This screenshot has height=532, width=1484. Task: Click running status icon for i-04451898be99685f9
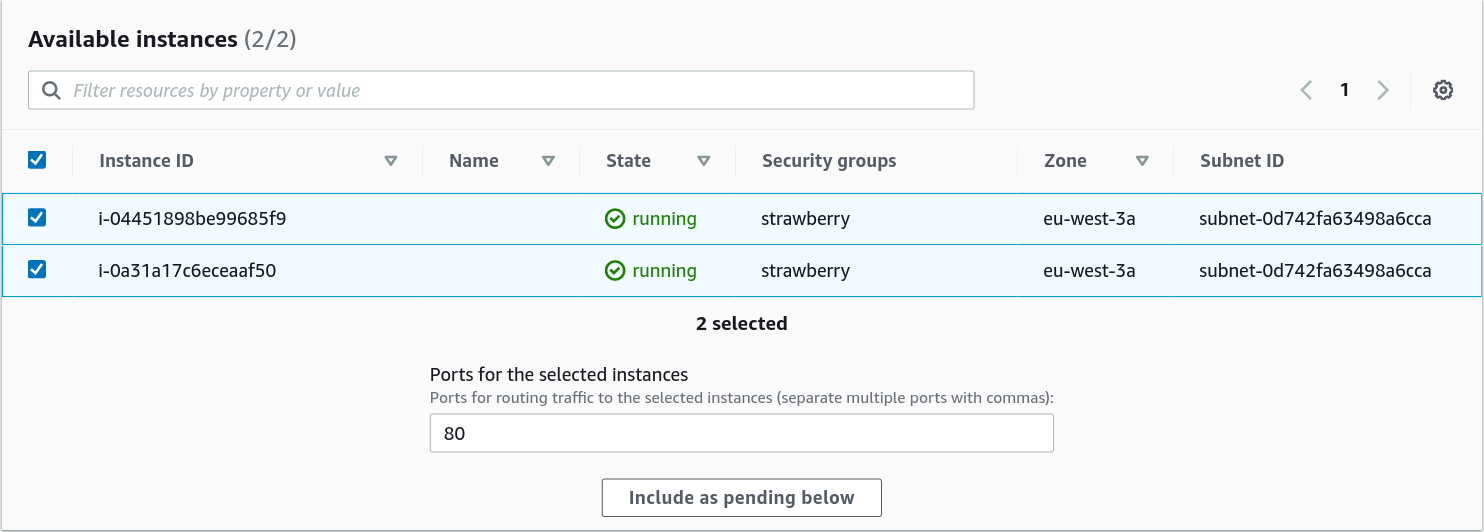click(x=615, y=219)
